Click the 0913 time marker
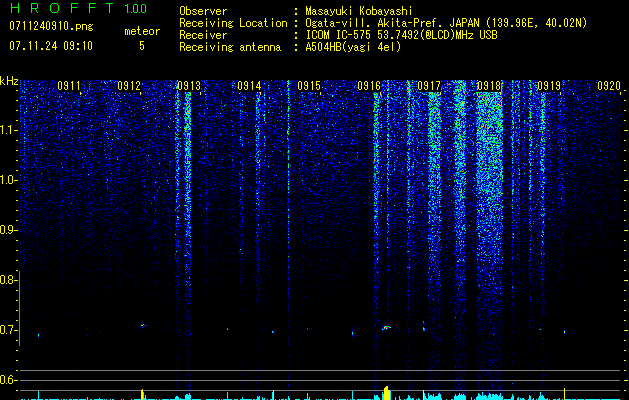The image size is (629, 400). (189, 85)
